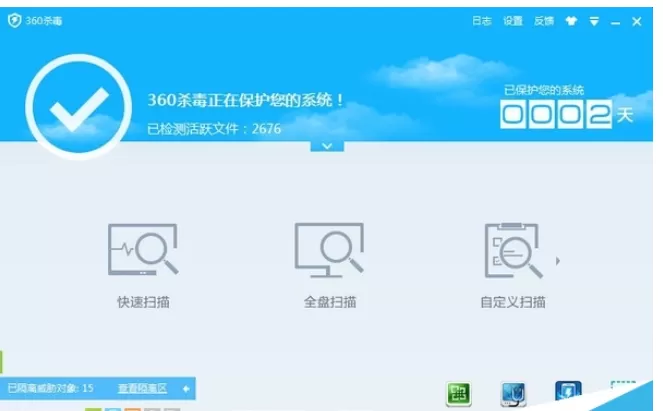Close the 360杀毒 window
Image resolution: width=663 pixels, height=411 pixels.
point(637,22)
